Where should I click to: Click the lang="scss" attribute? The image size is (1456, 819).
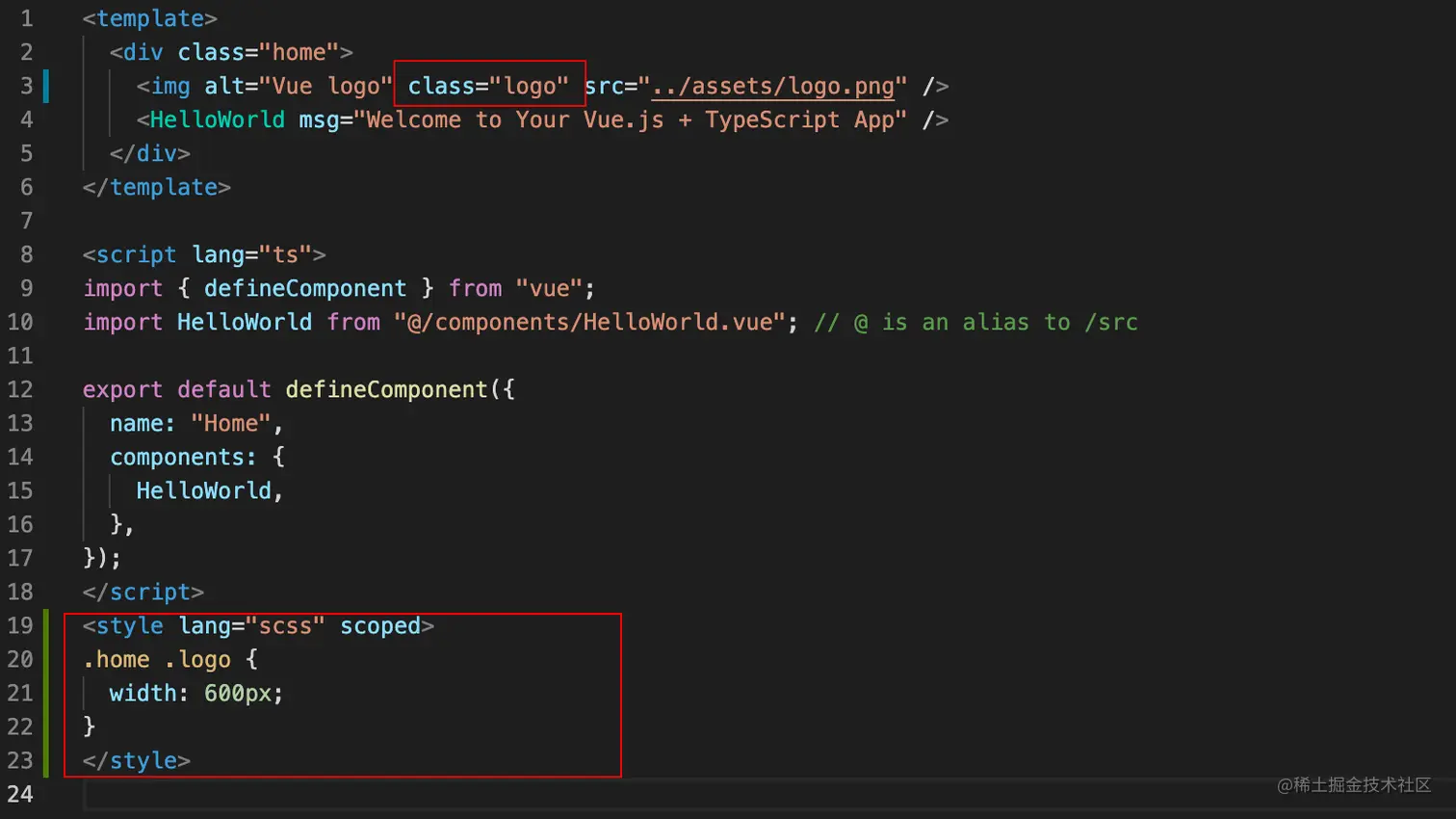click(x=251, y=625)
